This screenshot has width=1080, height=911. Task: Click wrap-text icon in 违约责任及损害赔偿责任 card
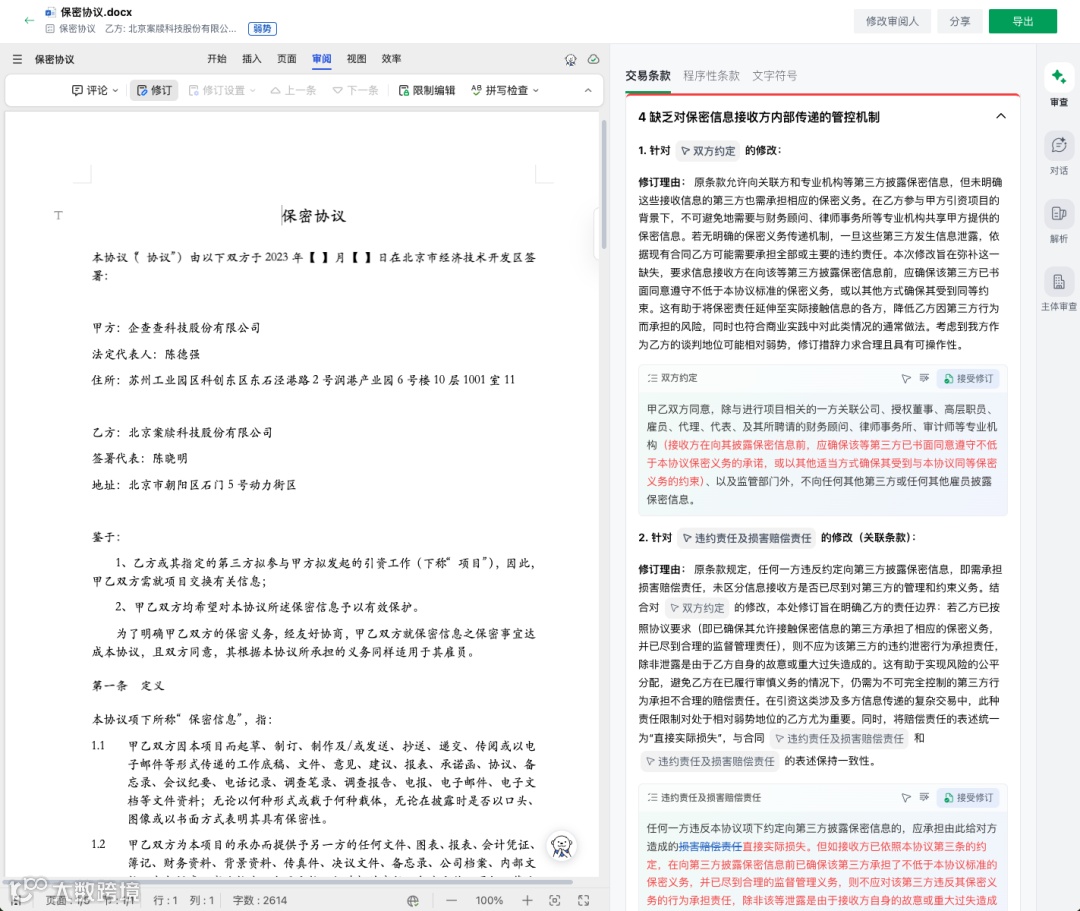(924, 797)
